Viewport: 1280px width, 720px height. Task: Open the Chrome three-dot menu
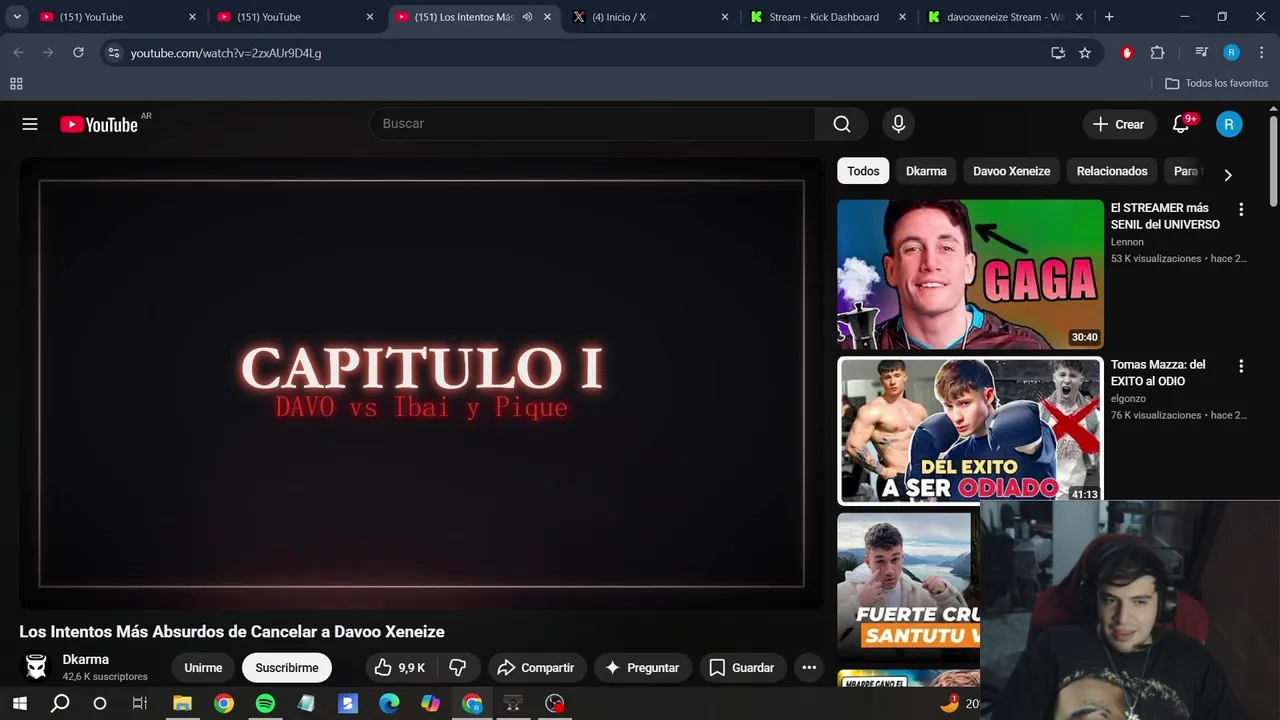pos(1260,53)
